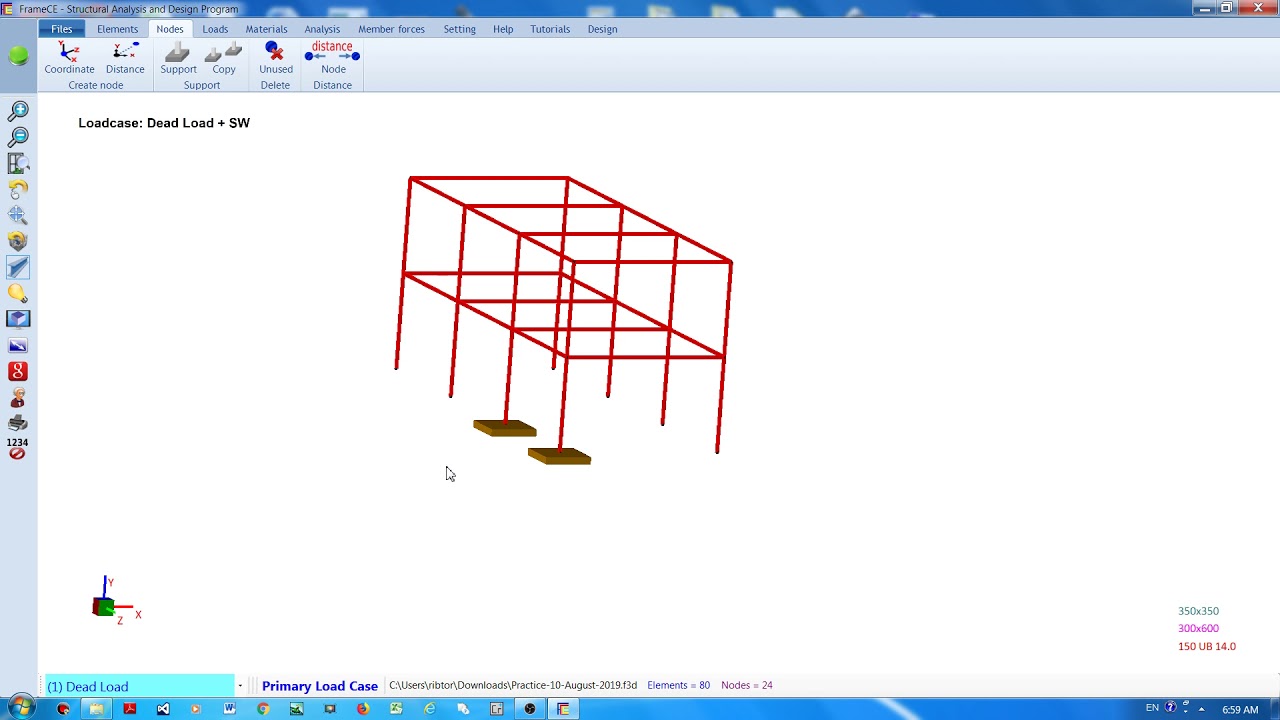Click the XYZ axis orientation cube
Image resolution: width=1280 pixels, height=720 pixels.
click(103, 607)
